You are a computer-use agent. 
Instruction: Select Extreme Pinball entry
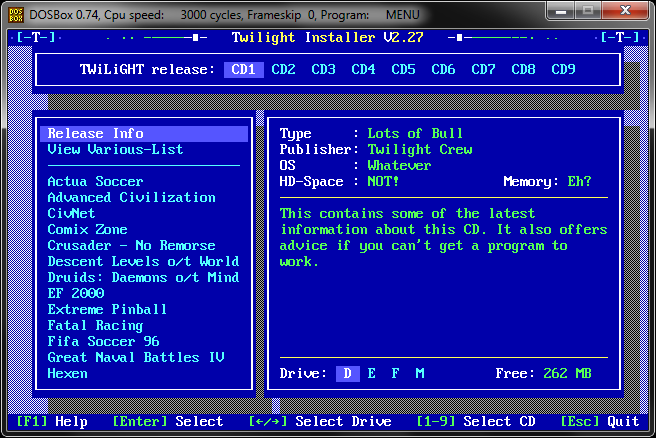107,310
